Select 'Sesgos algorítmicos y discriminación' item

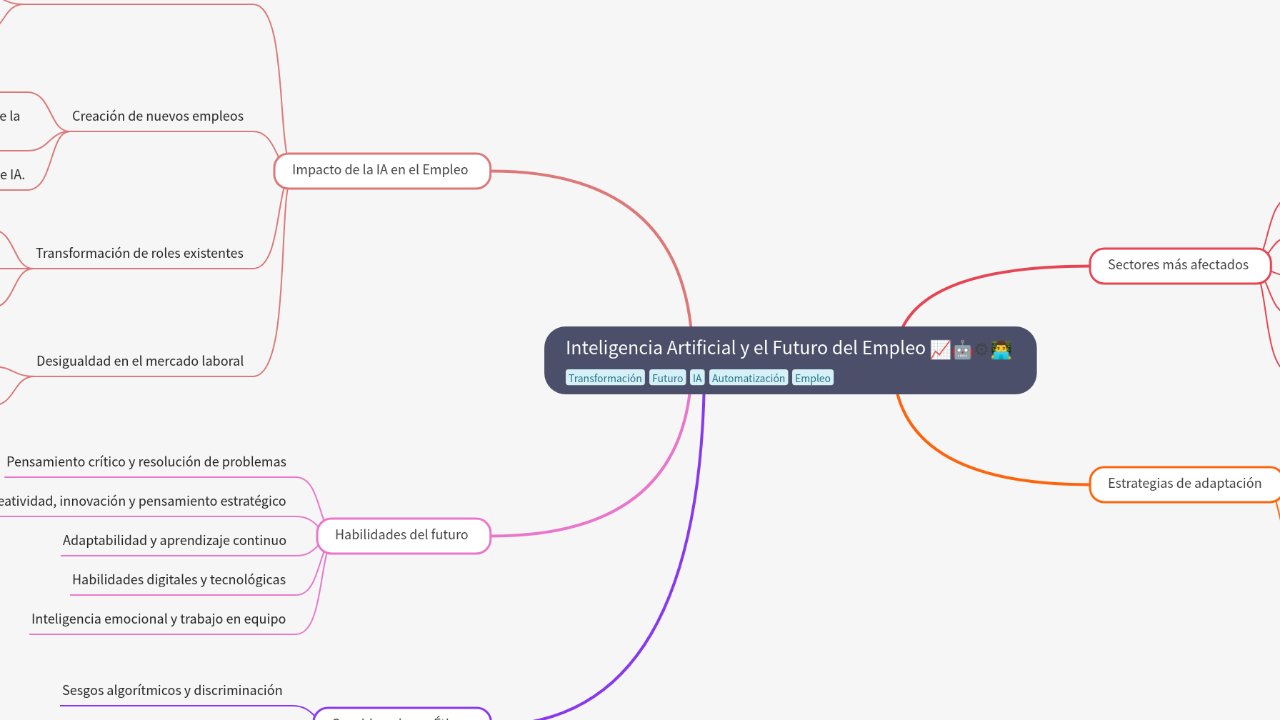point(172,691)
